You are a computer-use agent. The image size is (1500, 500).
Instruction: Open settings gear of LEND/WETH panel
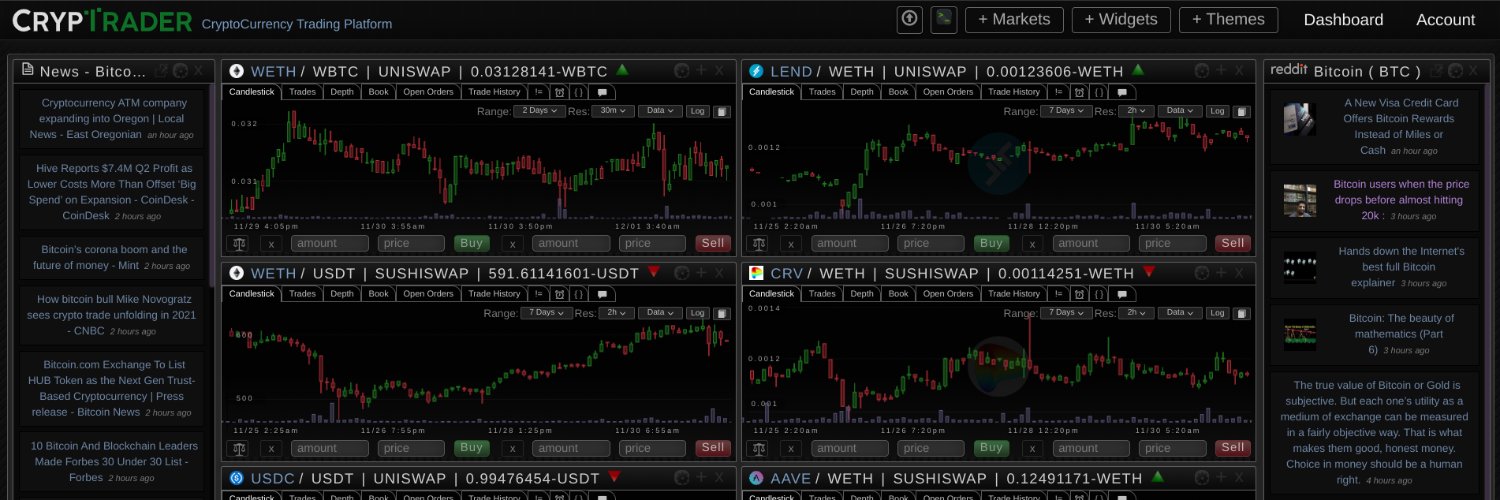click(1202, 71)
